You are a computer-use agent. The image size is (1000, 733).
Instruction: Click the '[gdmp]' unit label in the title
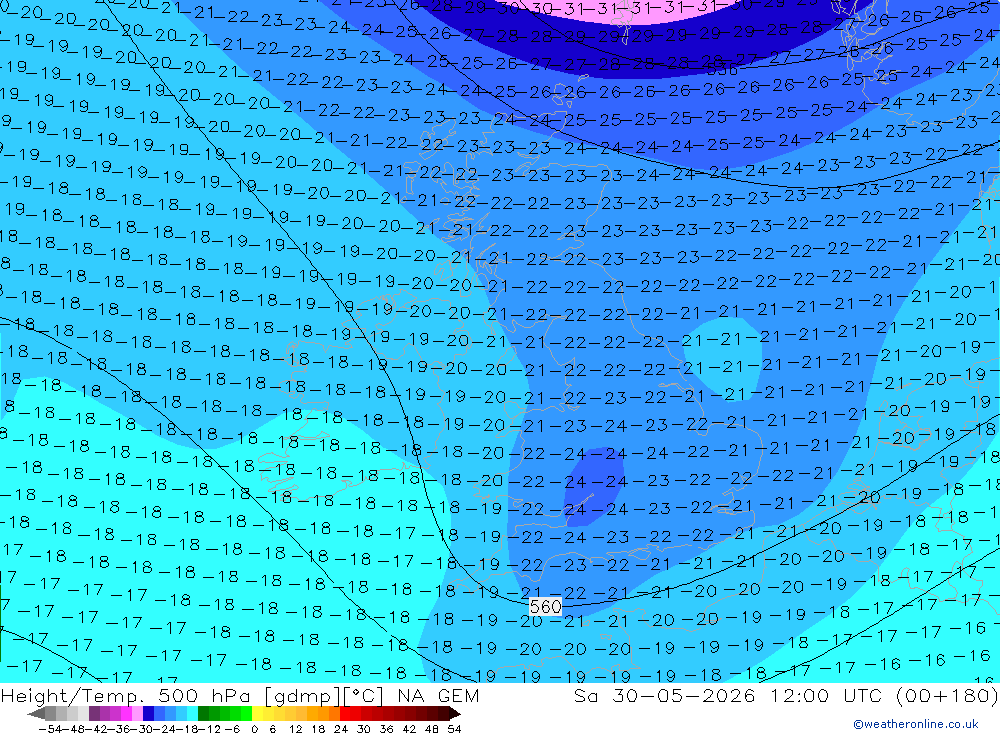coord(303,696)
